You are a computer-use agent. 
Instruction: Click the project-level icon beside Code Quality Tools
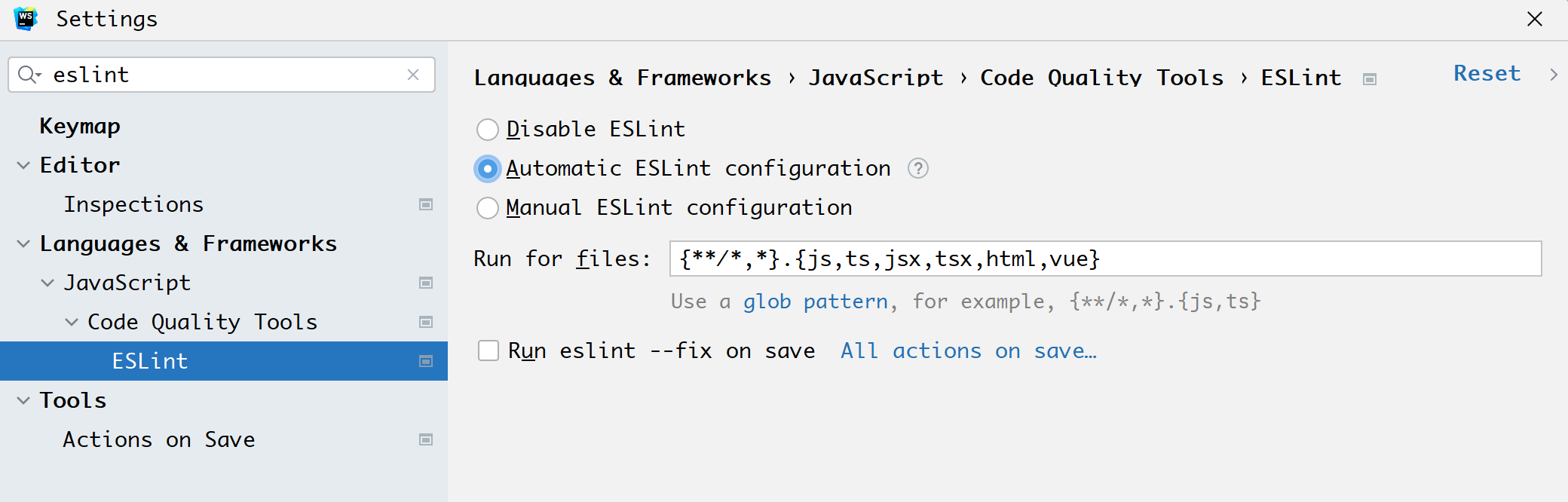(x=426, y=322)
